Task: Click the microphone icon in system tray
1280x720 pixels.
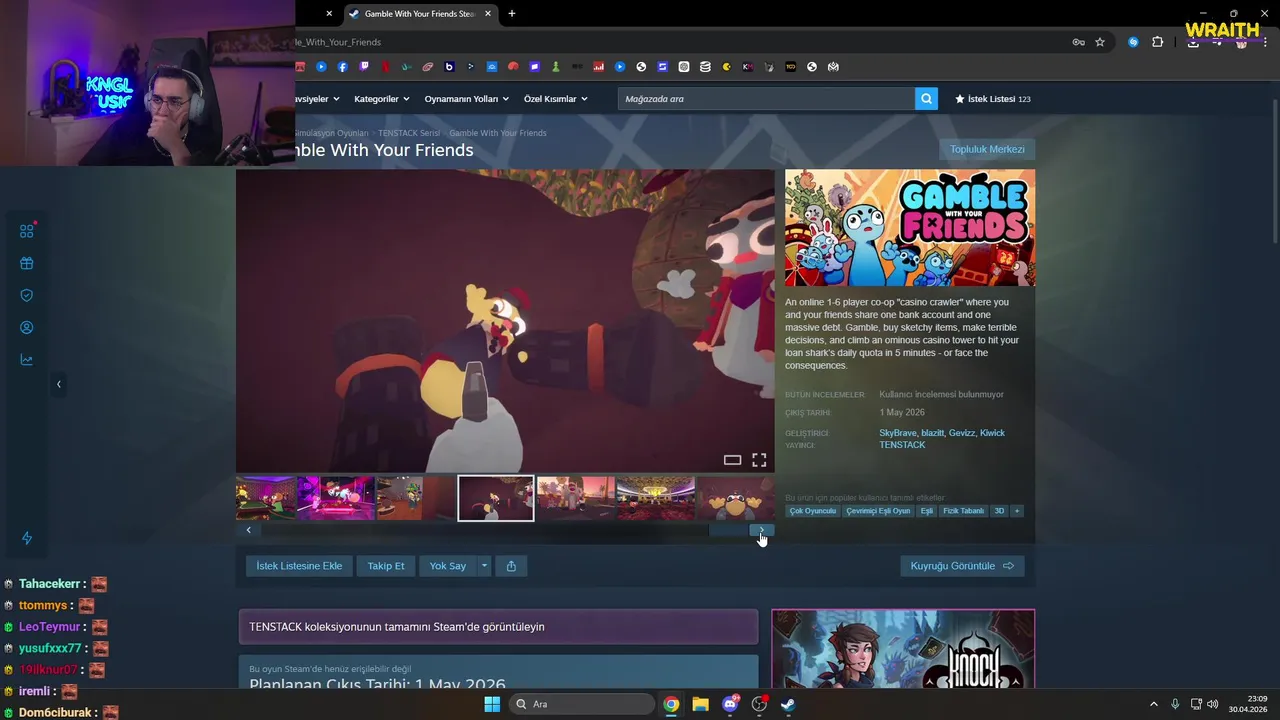Action: click(1175, 704)
